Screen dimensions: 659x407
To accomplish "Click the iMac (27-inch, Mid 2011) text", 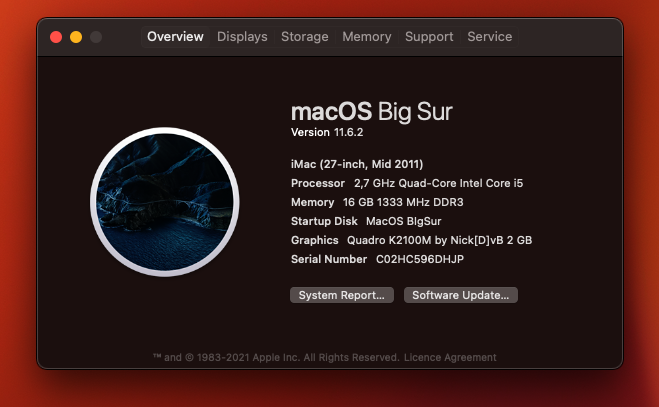I will 357,164.
